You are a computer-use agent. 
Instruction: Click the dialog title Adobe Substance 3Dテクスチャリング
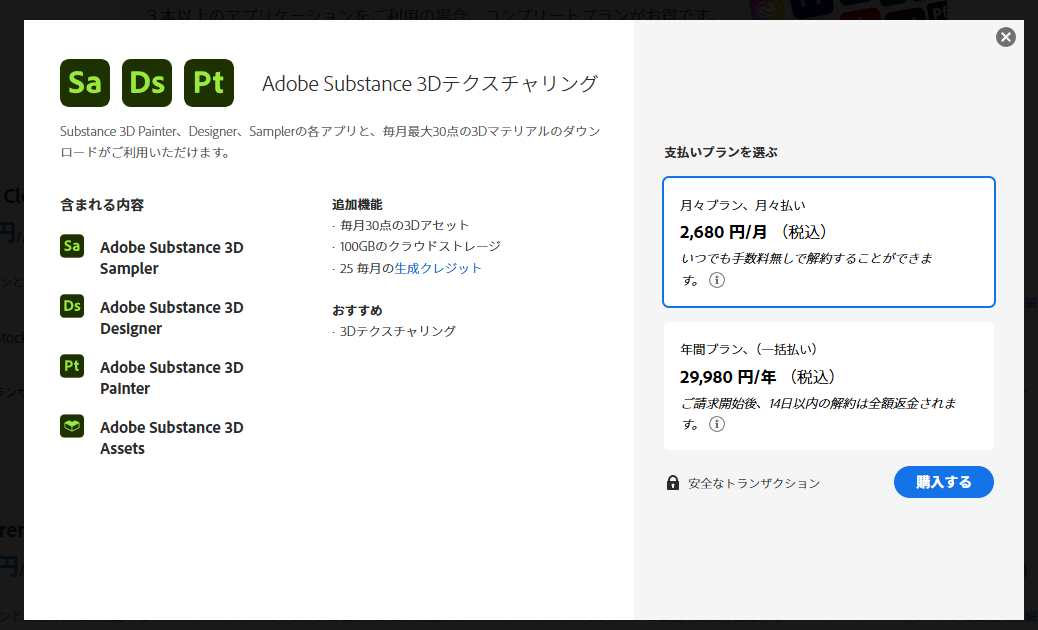(430, 83)
